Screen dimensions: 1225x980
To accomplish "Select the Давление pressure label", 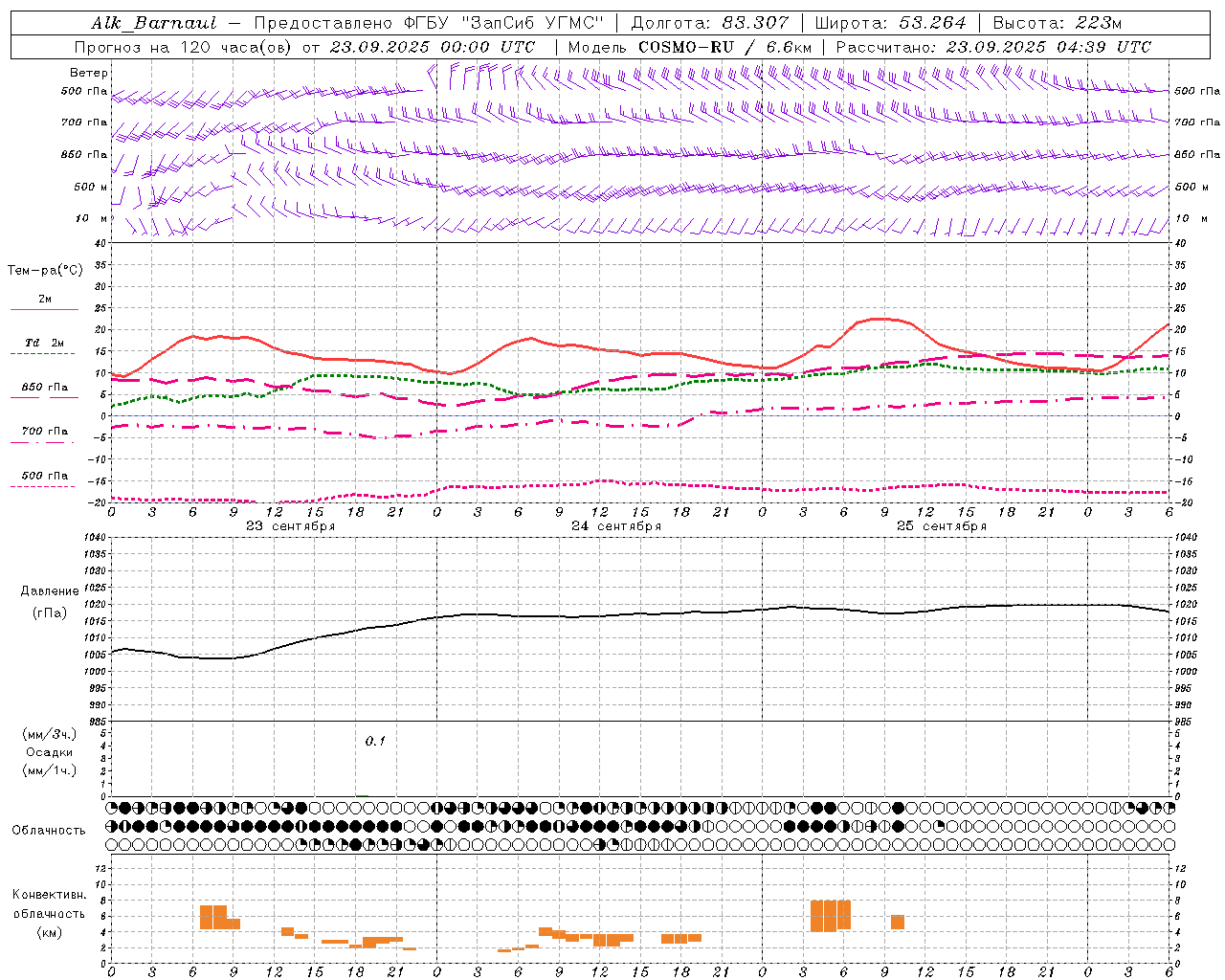I will 50,591.
